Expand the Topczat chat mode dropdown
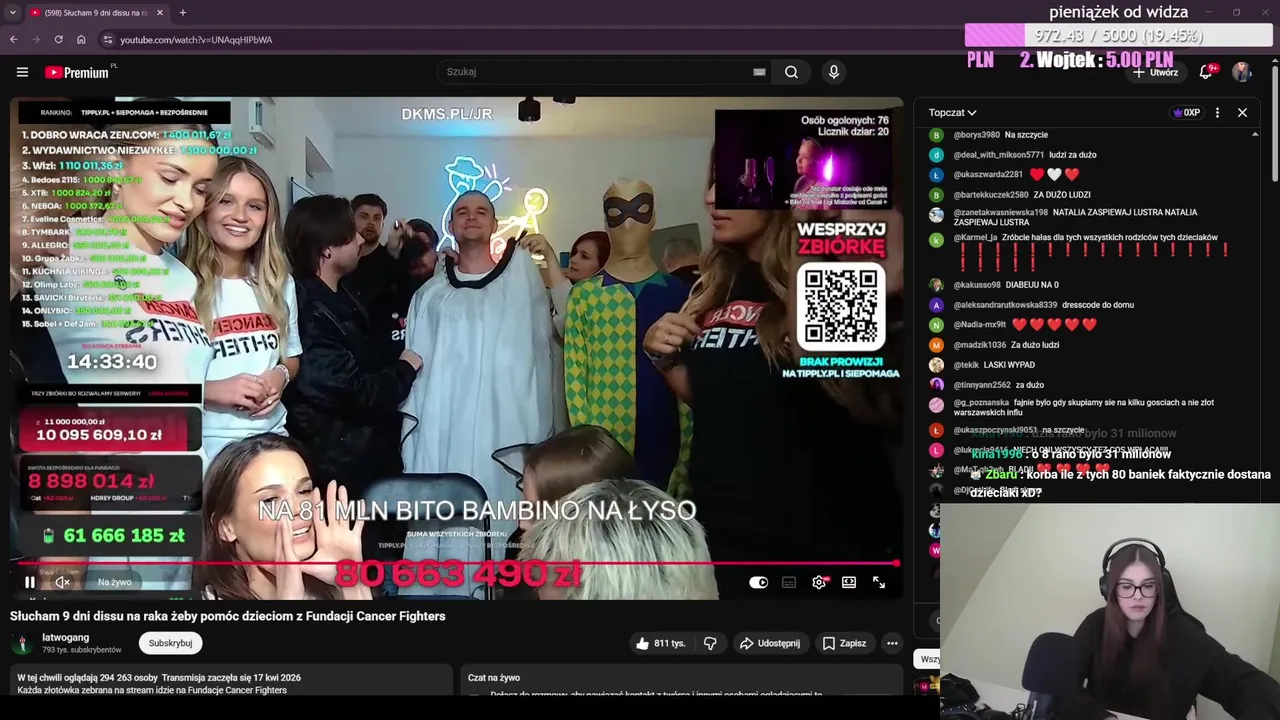The height and width of the screenshot is (720, 1280). click(x=952, y=113)
